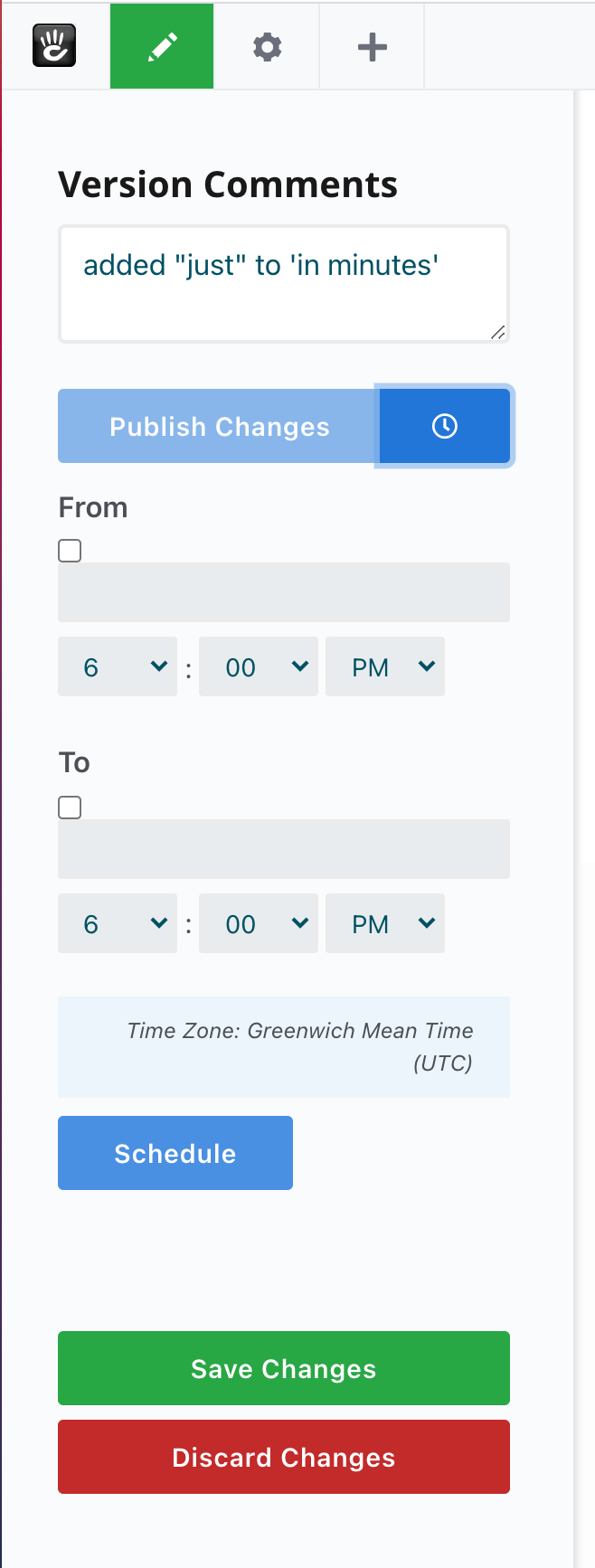Select the pencil edit tab
The height and width of the screenshot is (1568, 595).
(161, 45)
